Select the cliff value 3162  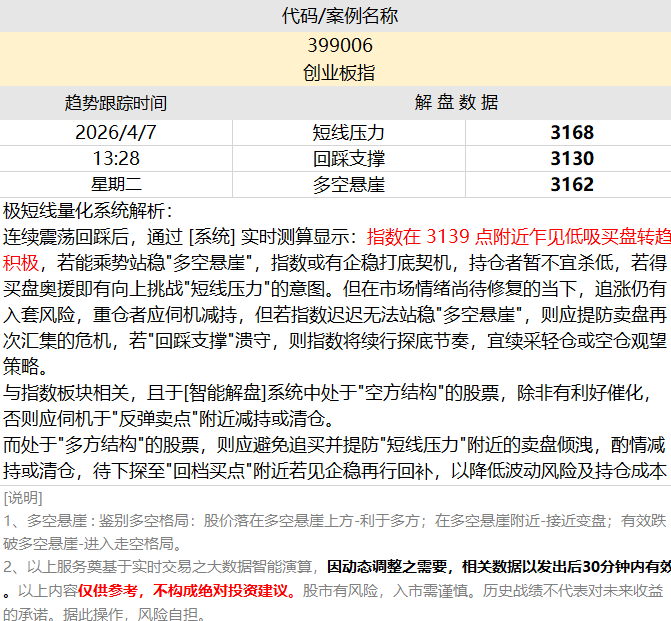(x=571, y=184)
